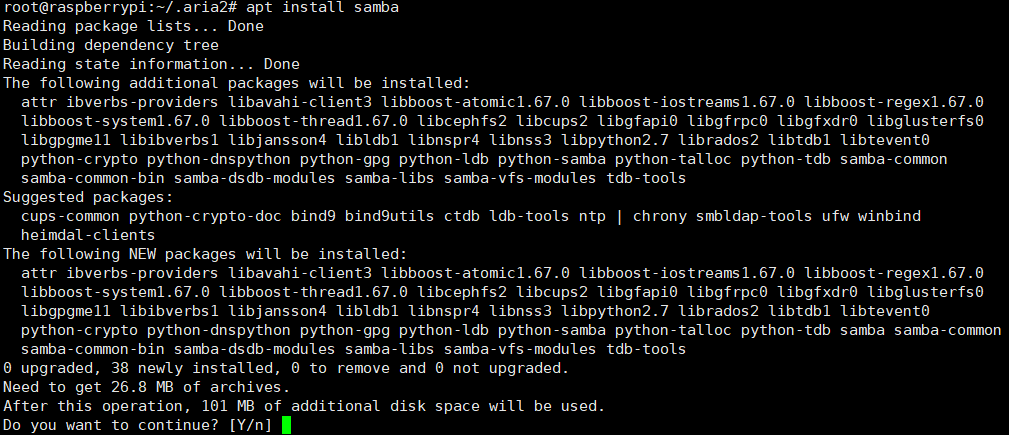This screenshot has width=1009, height=435.
Task: Click the '[Y/n]' confirmation prompt text
Action: pos(250,425)
